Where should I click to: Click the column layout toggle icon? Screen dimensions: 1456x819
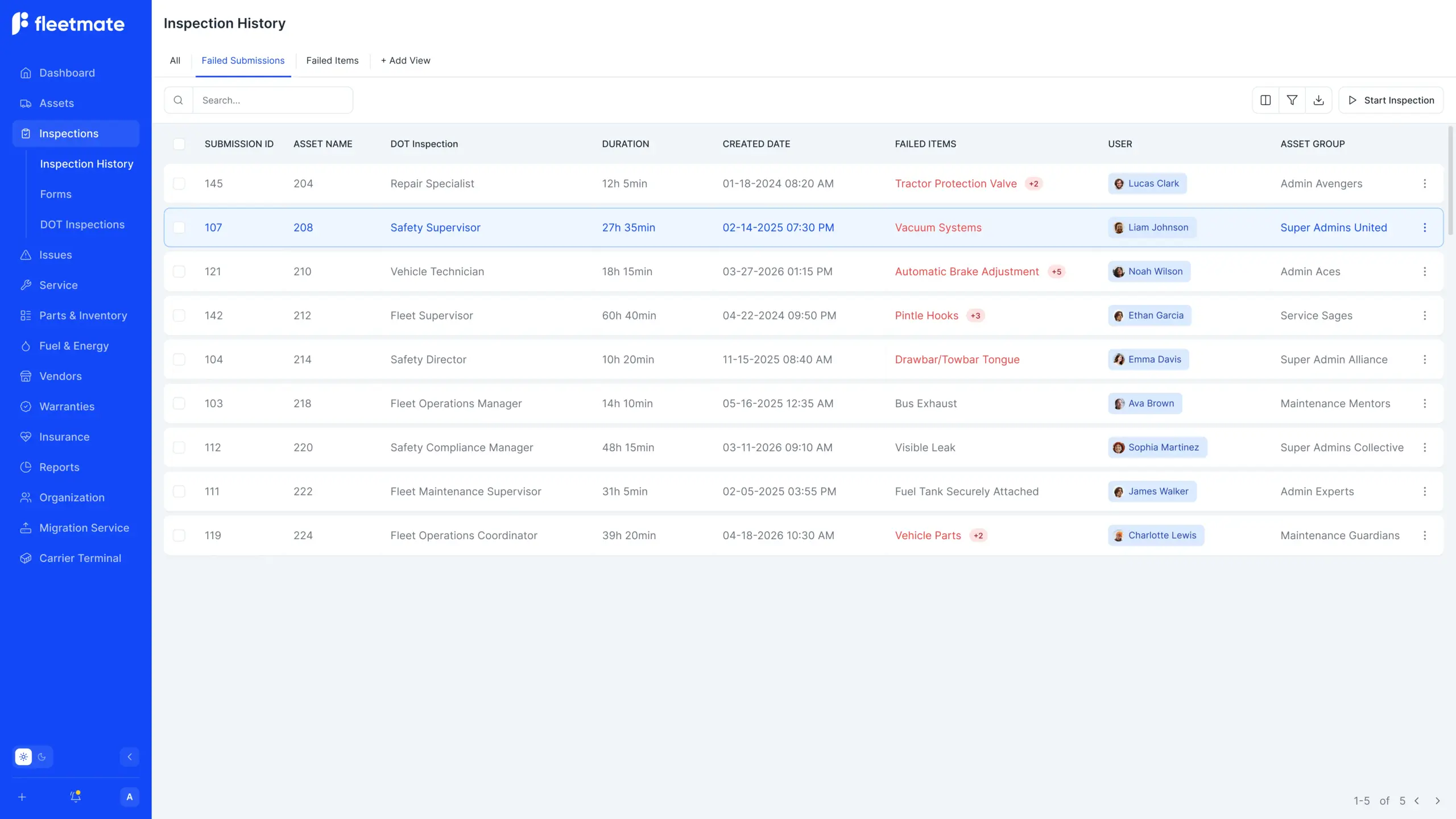coord(1265,100)
